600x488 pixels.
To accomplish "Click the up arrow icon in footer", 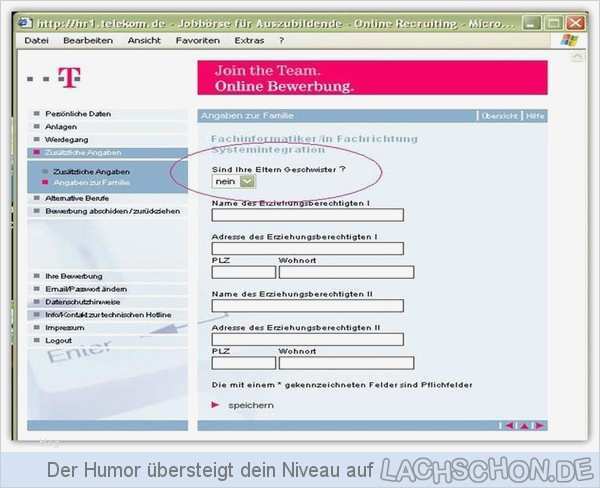I will [x=524, y=426].
